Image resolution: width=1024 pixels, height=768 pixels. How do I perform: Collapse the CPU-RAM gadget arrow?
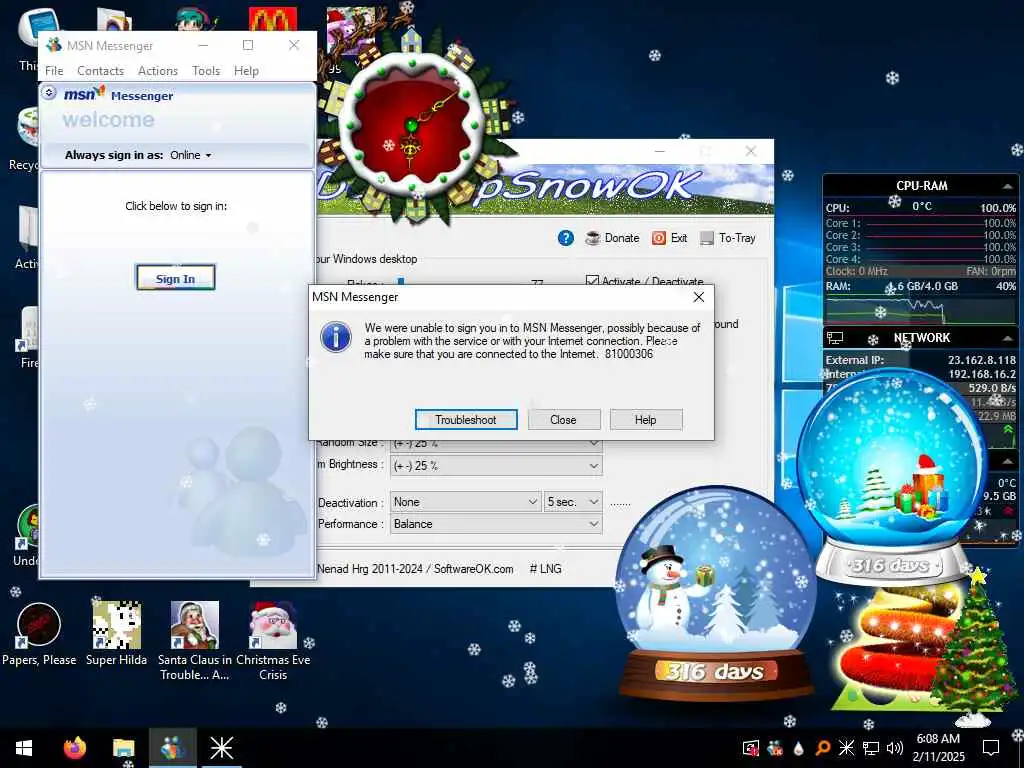(x=1008, y=186)
